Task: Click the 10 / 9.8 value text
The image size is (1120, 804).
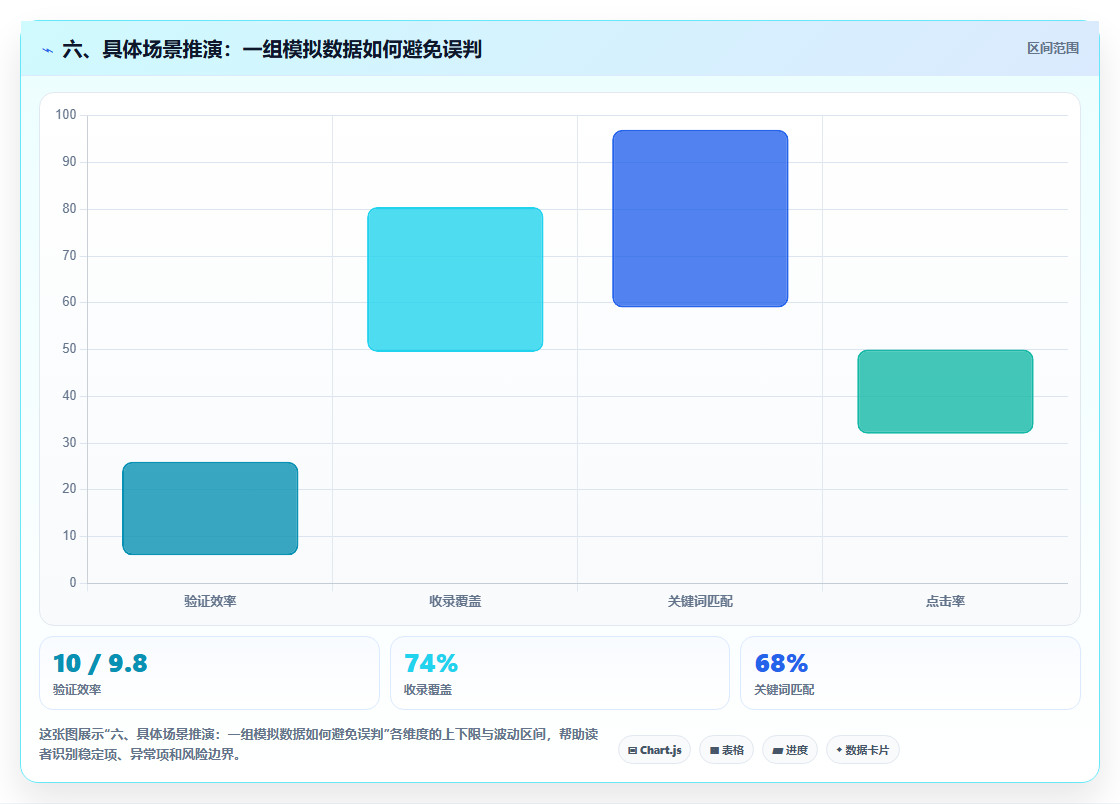Action: point(100,663)
